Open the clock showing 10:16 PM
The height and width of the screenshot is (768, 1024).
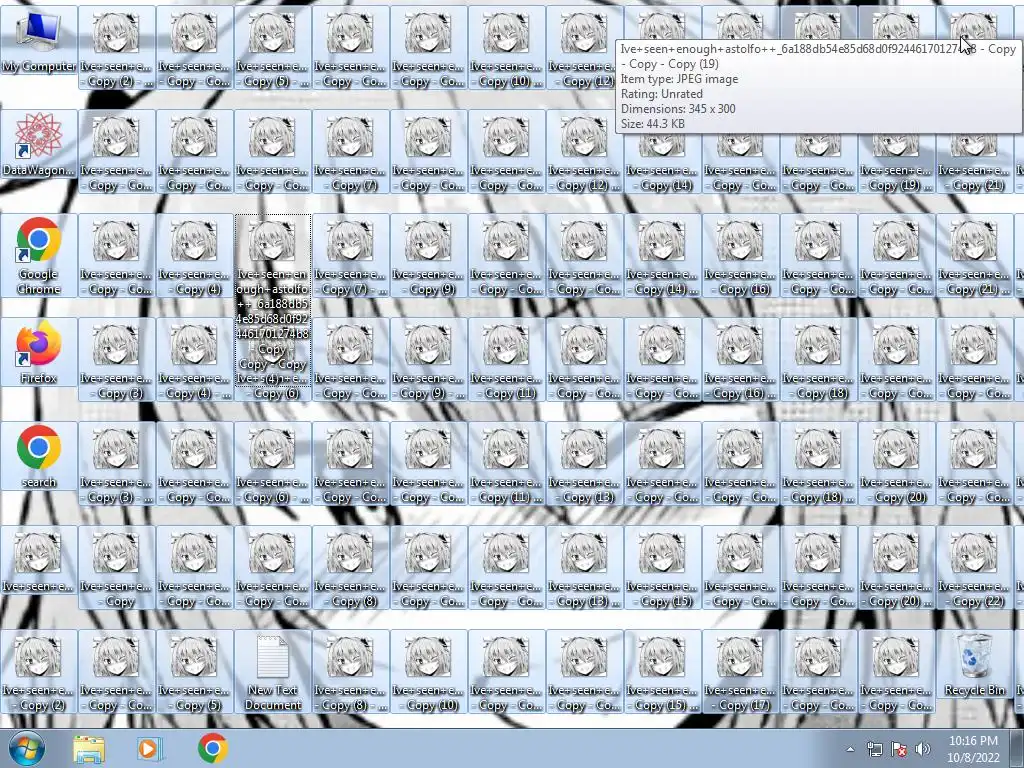pos(973,749)
